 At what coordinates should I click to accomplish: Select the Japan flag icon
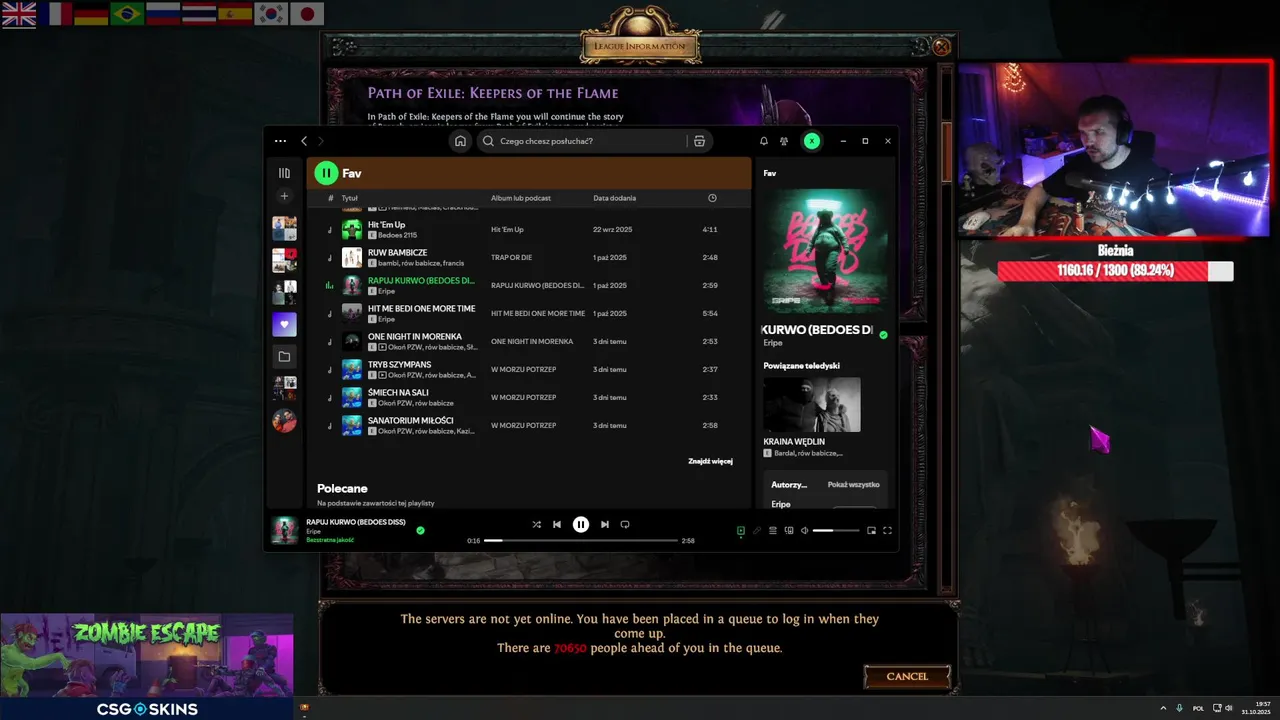[x=307, y=14]
